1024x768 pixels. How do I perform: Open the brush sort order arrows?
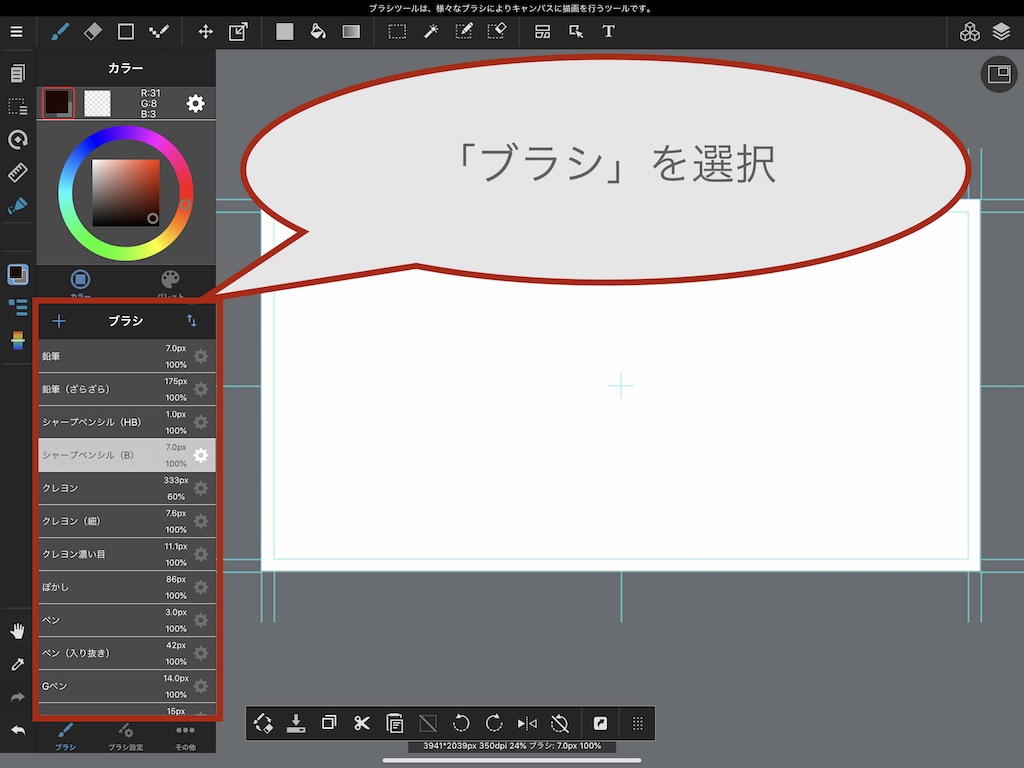pos(191,321)
